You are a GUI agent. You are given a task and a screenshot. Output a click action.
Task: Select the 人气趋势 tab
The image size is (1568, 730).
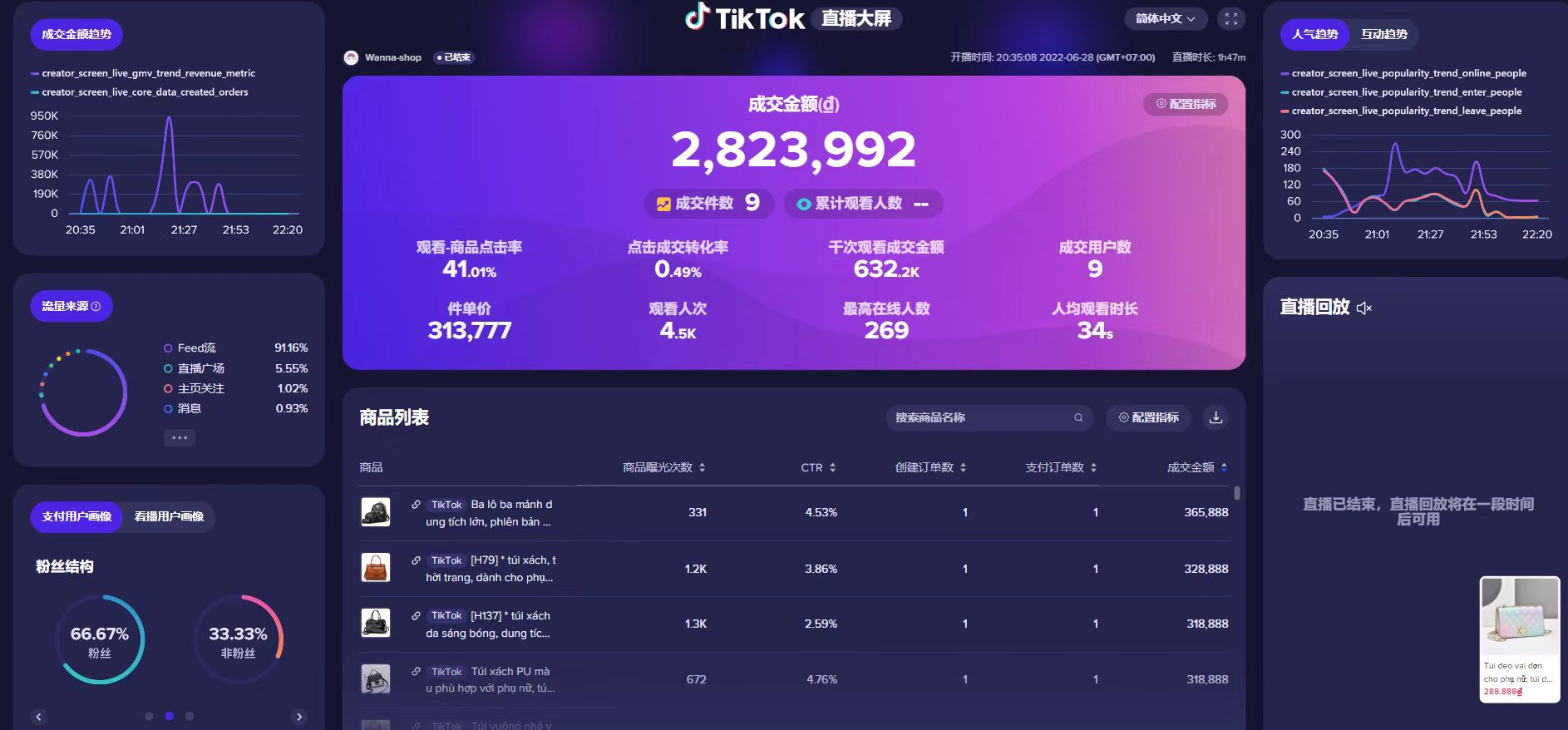(x=1315, y=34)
